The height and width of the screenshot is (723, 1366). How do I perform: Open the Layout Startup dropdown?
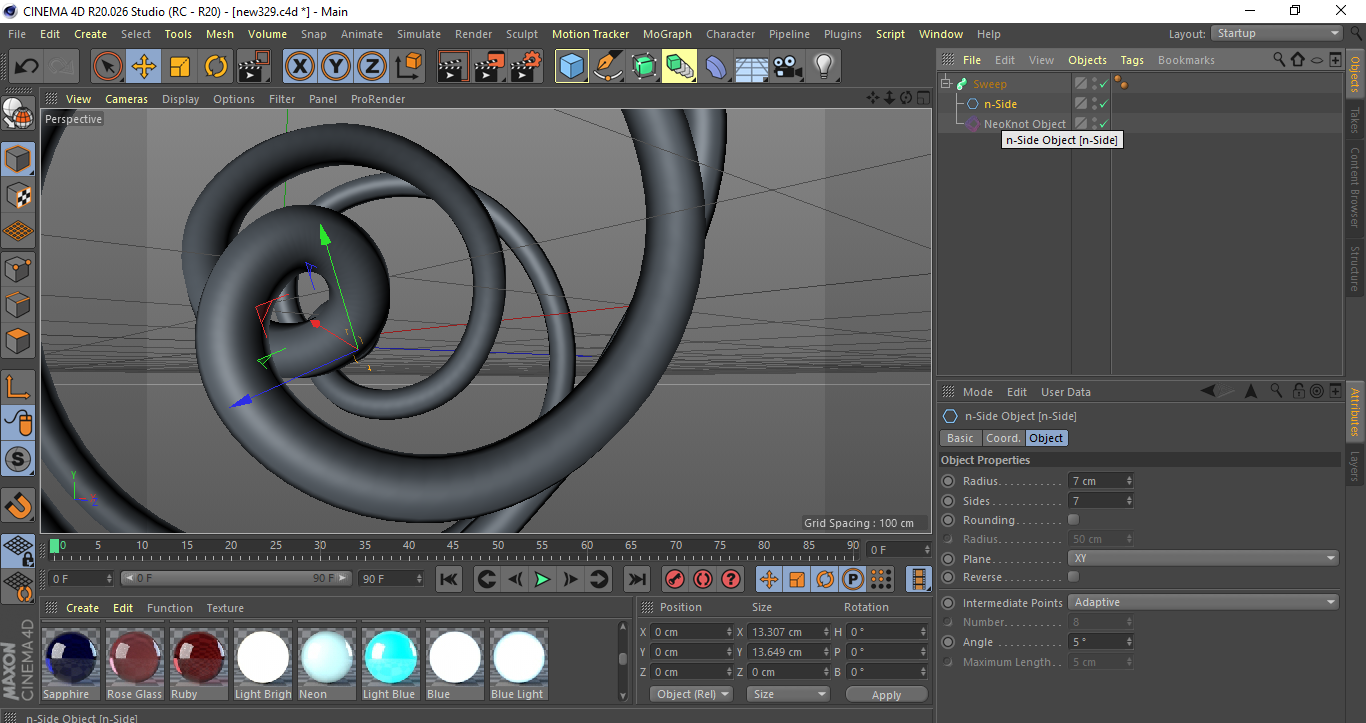tap(1277, 33)
